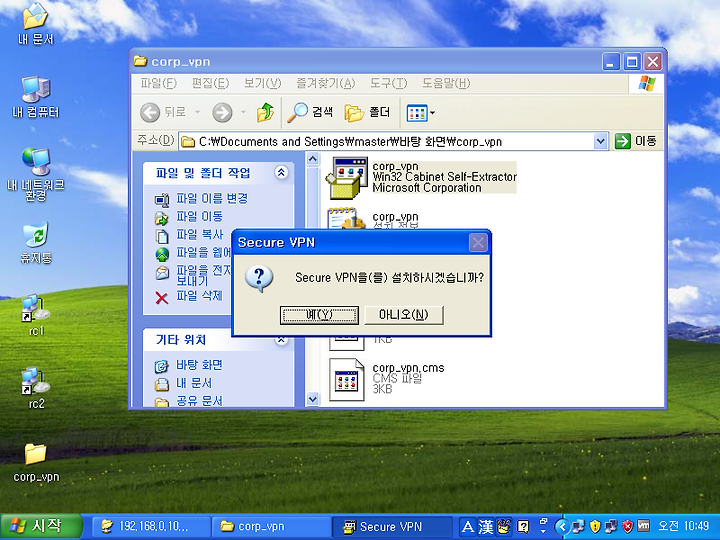This screenshot has height=540, width=720.
Task: Select corp_vpn folder on desktop
Action: (36, 462)
